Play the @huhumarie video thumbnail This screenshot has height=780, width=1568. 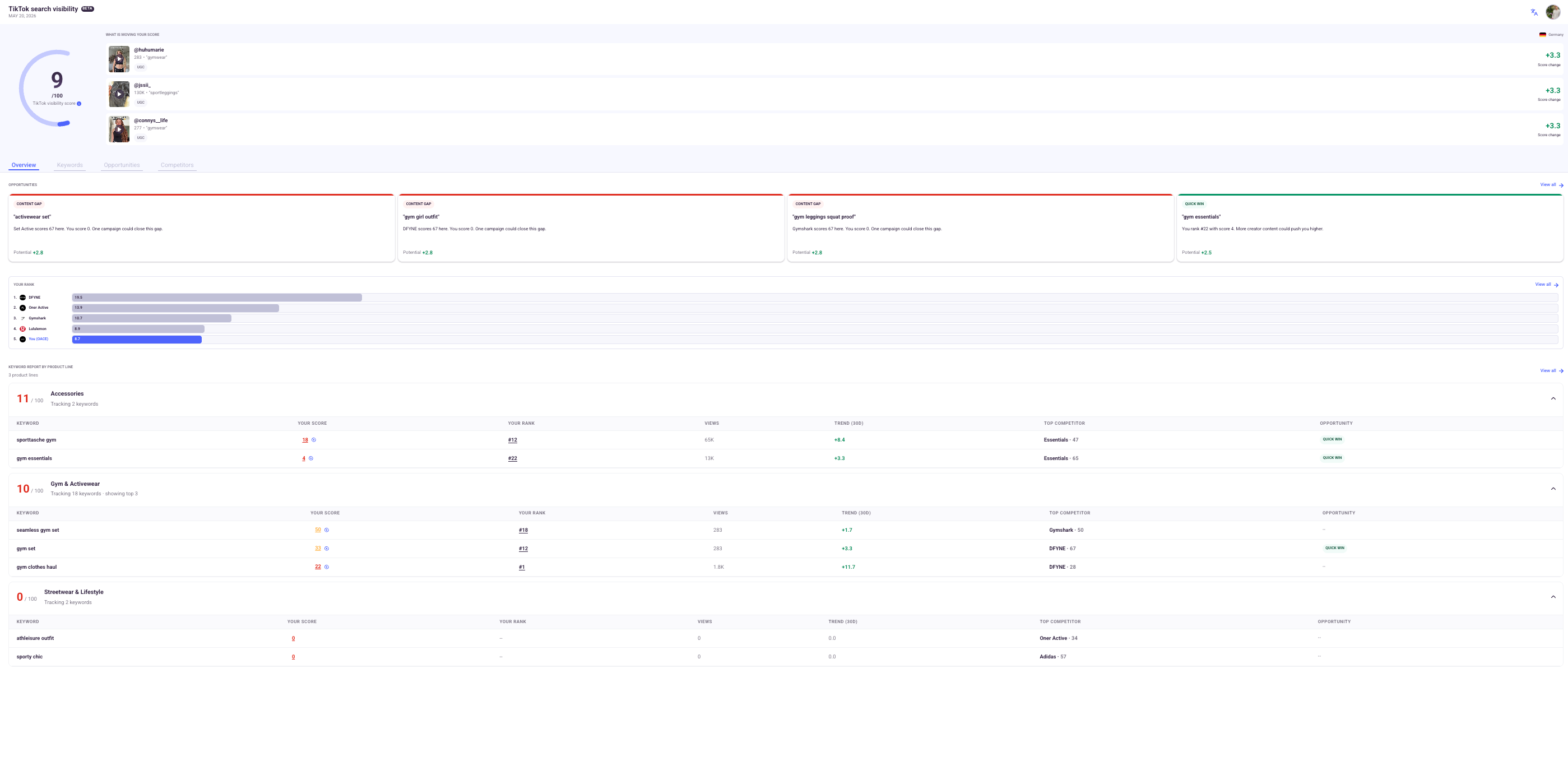pos(119,59)
